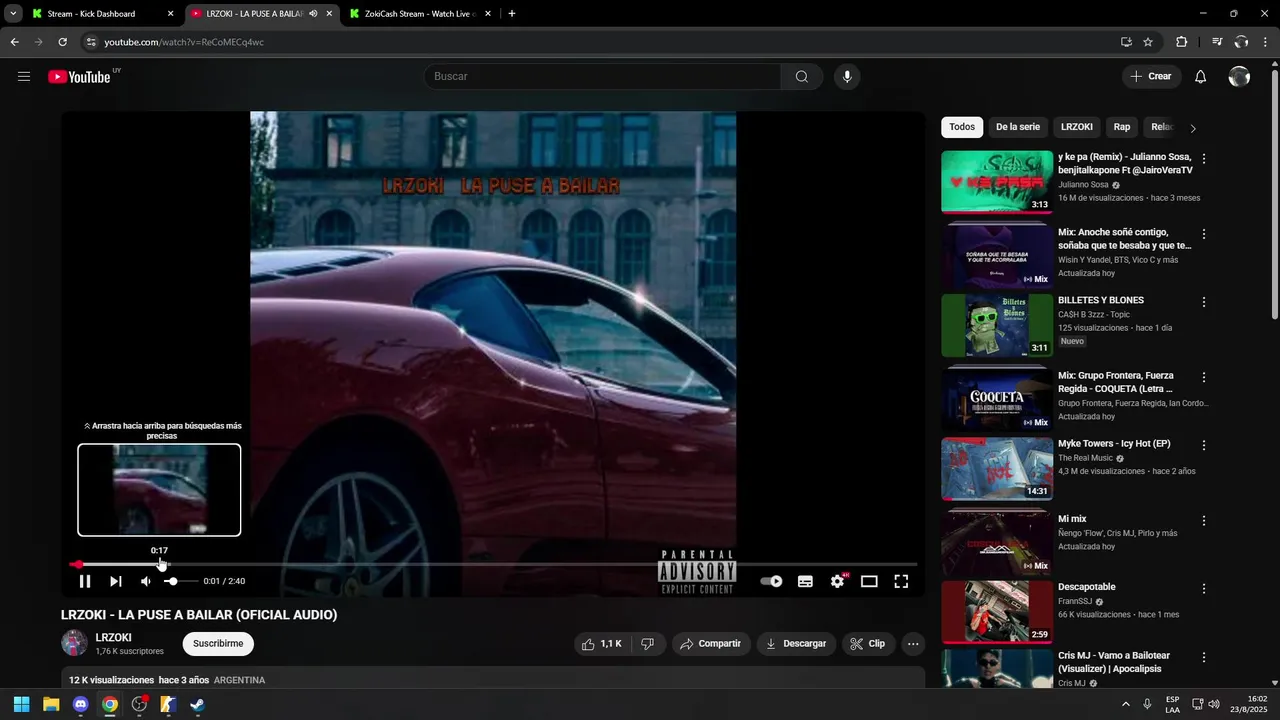Open options menu for Mix Grupo Frontera
The height and width of the screenshot is (720, 1280).
[1204, 378]
